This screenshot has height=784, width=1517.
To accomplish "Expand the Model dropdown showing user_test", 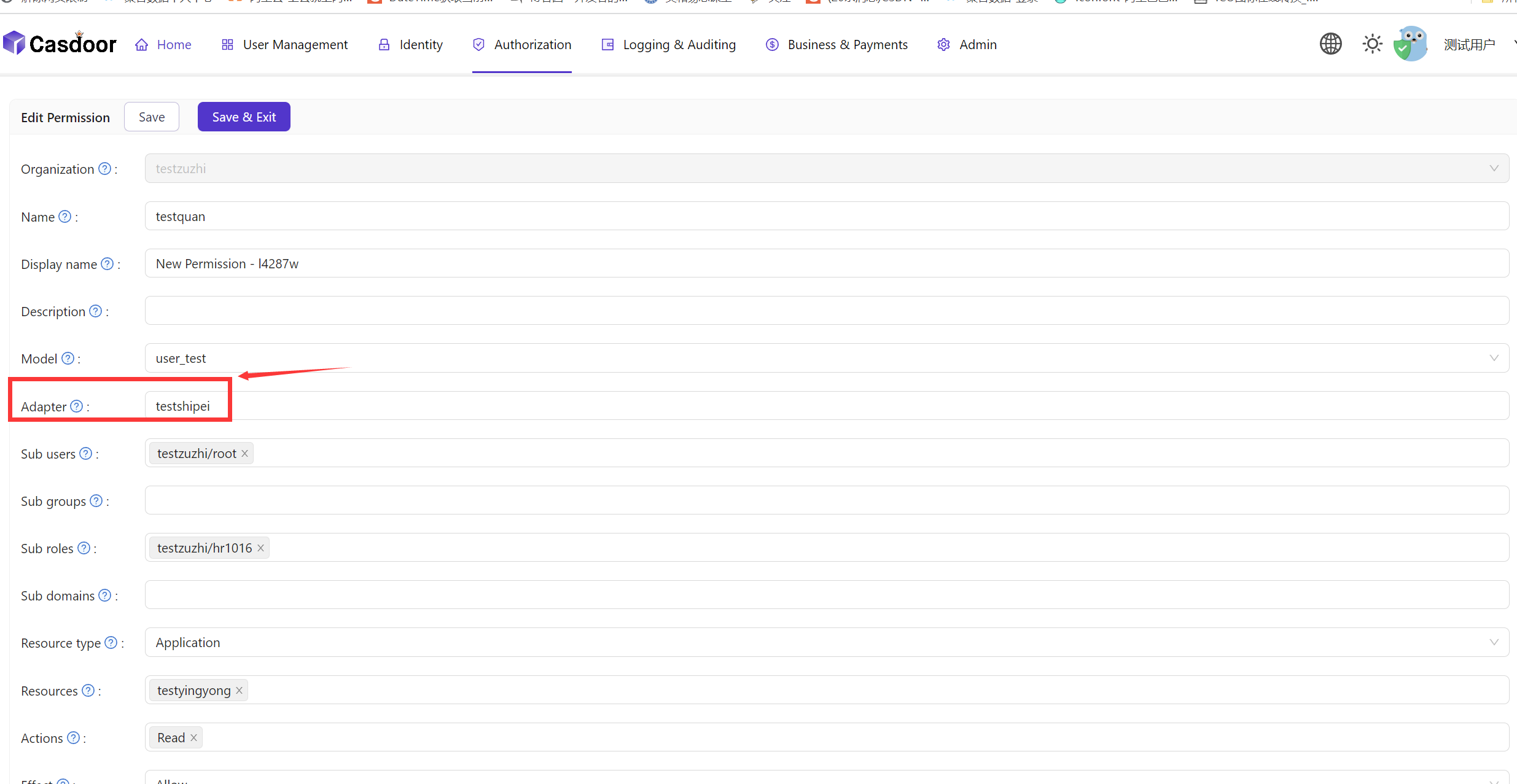I will (x=1494, y=359).
